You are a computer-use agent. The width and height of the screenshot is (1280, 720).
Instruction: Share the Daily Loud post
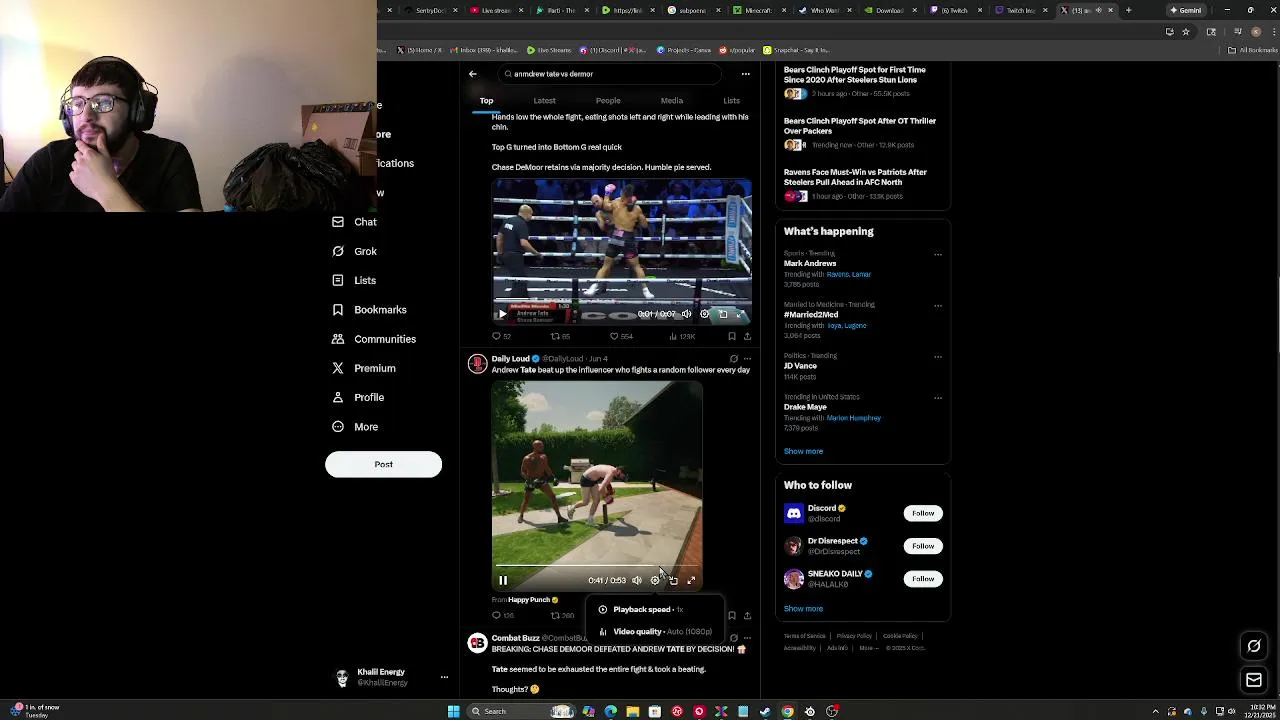tap(747, 615)
